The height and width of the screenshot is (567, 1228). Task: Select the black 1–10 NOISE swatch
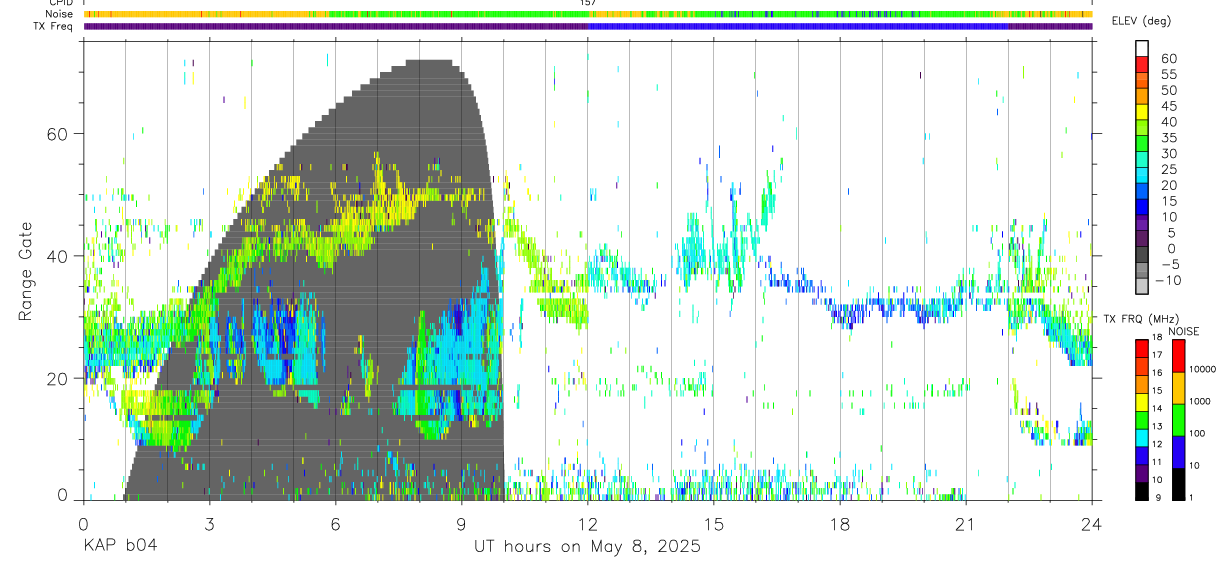click(1178, 482)
